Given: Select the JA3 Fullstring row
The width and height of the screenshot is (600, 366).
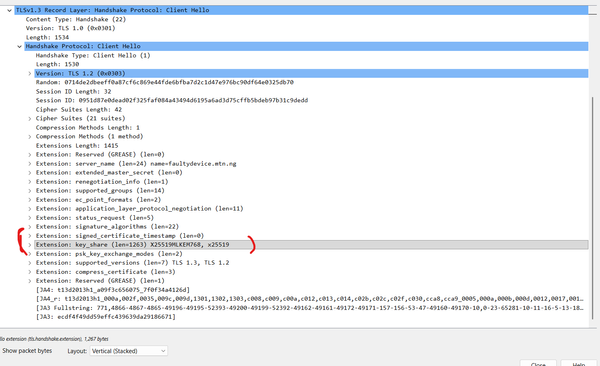Looking at the screenshot, I should (310, 308).
